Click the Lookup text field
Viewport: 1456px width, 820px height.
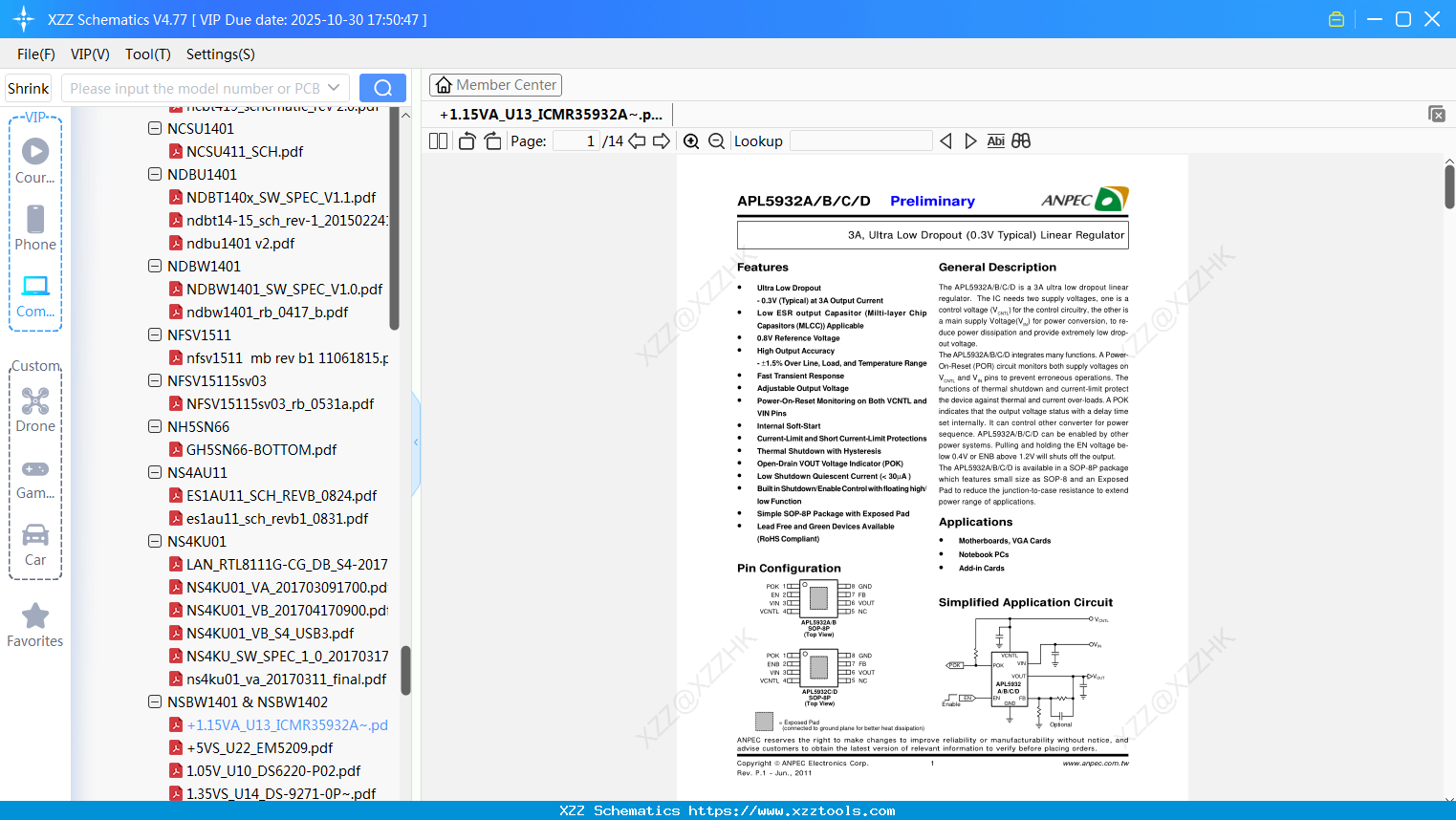pos(861,141)
